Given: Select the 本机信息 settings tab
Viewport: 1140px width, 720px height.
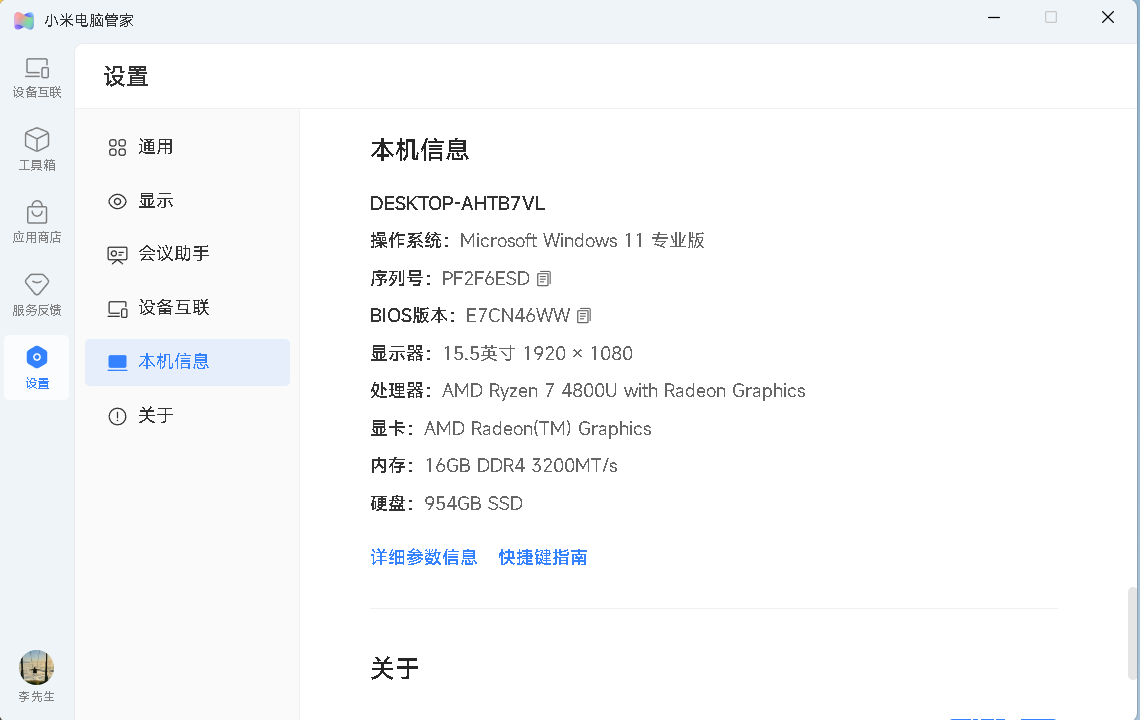Looking at the screenshot, I should click(188, 361).
